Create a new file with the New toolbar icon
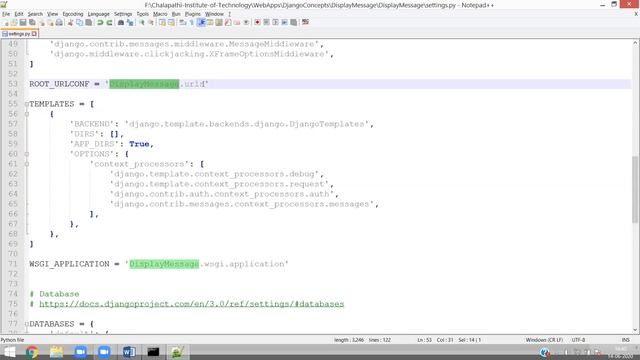This screenshot has width=640, height=360. click(x=6, y=22)
